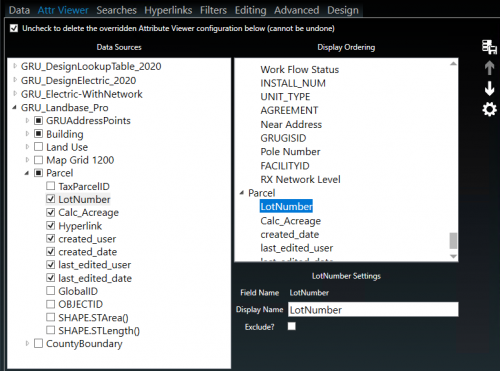Viewport: 500px width, 371px height.
Task: Uncheck the last_edited_date field checkbox
Action: coord(51,278)
